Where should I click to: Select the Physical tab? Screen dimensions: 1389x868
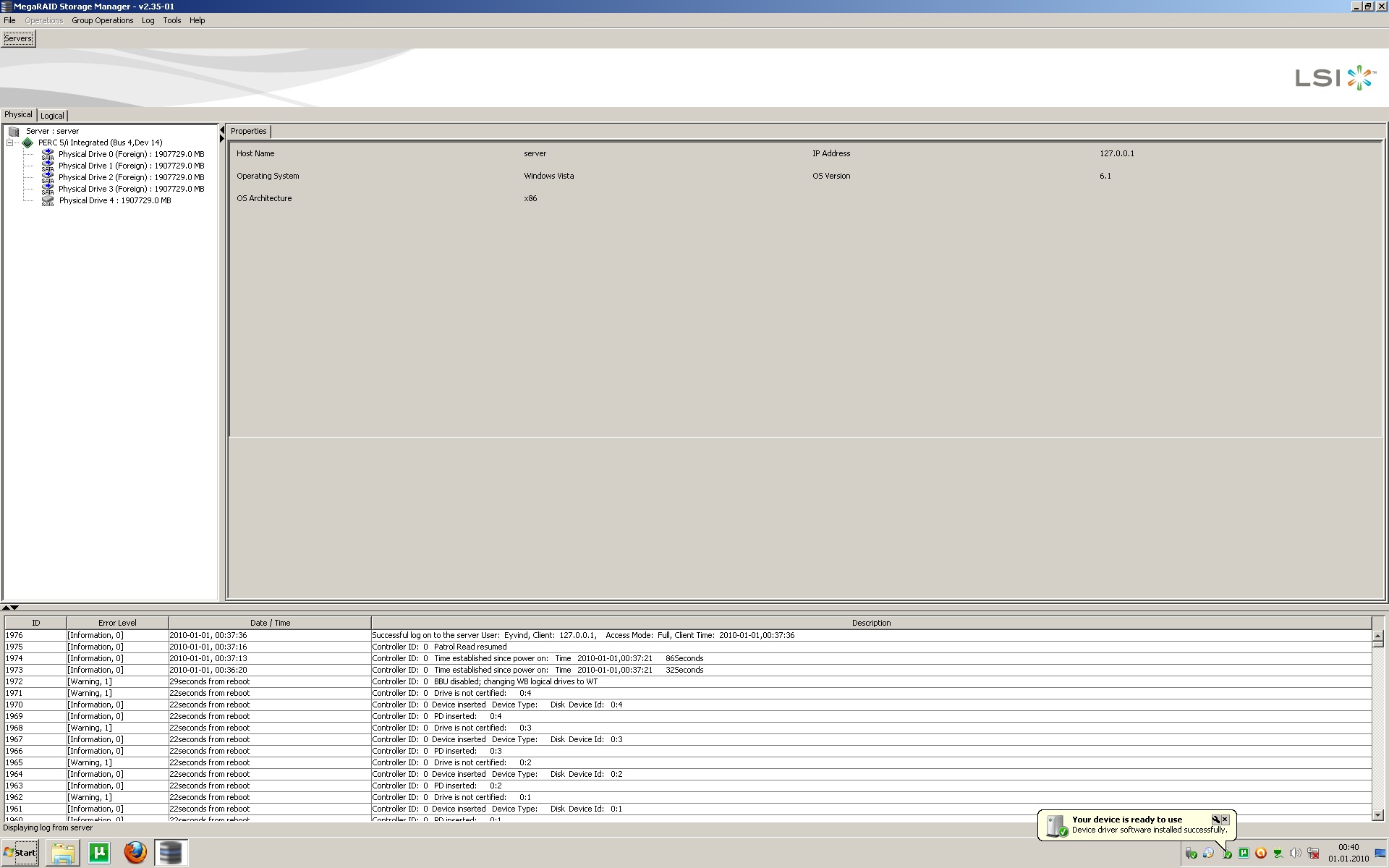(18, 114)
